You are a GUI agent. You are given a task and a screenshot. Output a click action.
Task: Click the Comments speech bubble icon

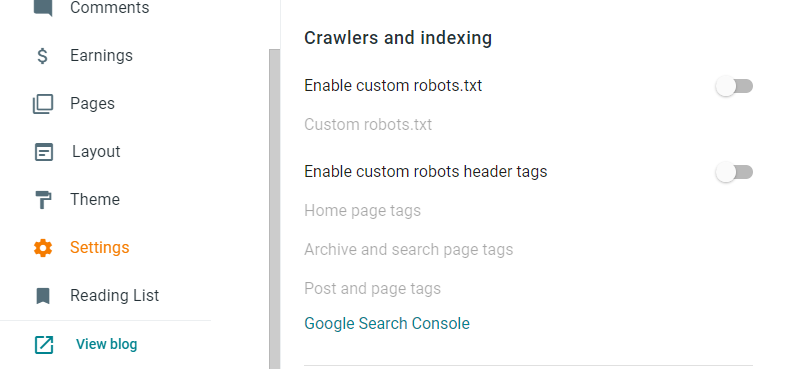click(x=43, y=8)
